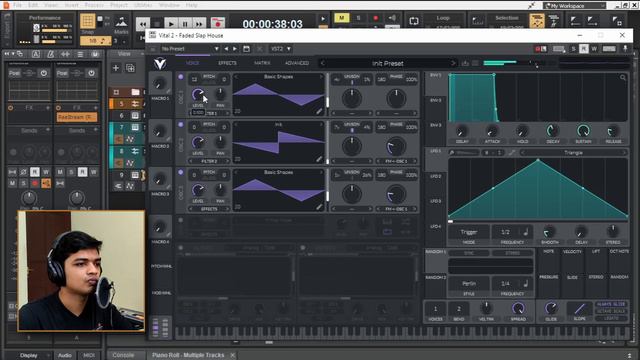Toggle OSC 1 power button
The width and height of the screenshot is (640, 360).
point(180,77)
